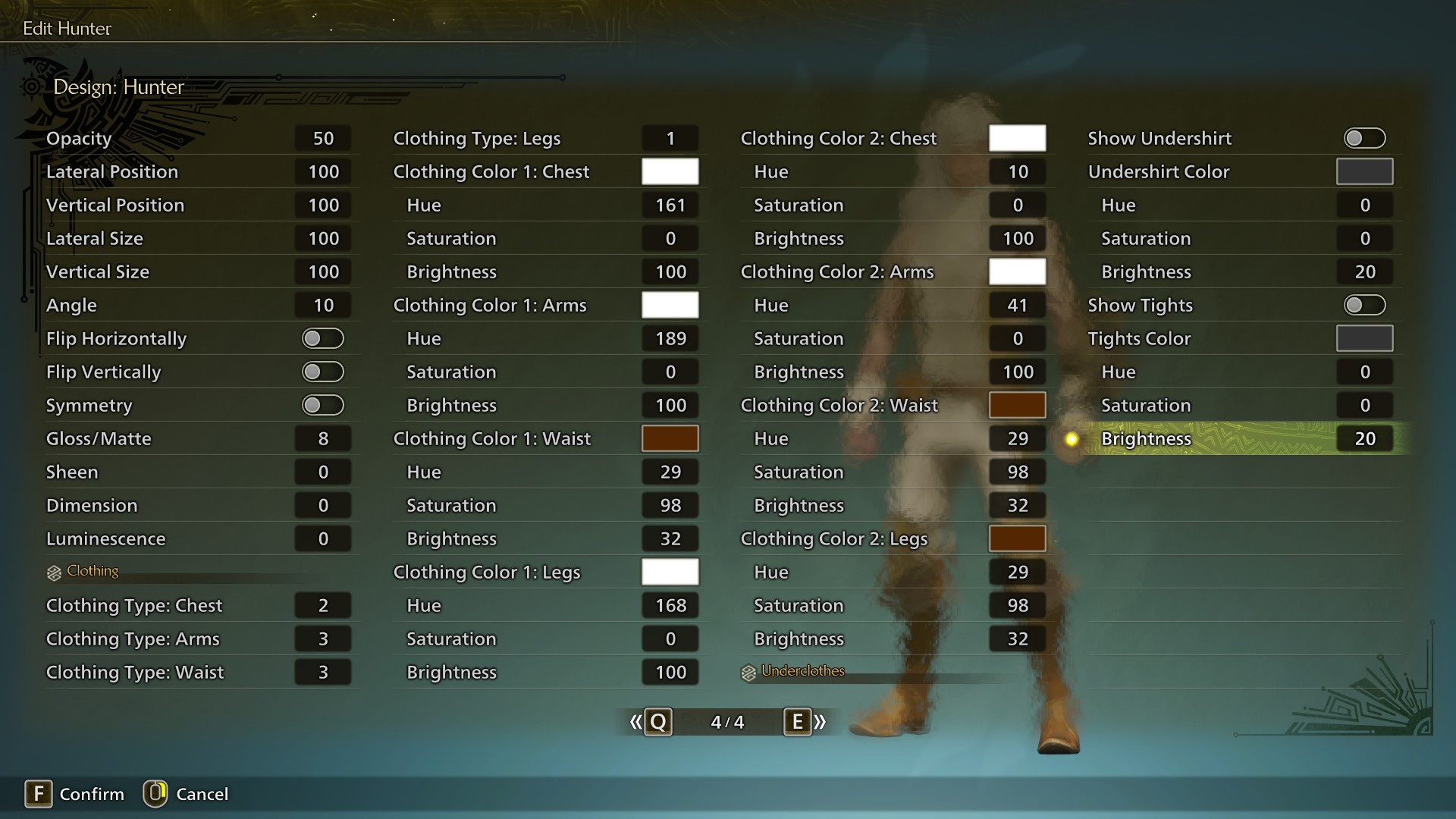
Task: Pick the Clothing Color 2: Chest swatch
Action: coord(1018,138)
